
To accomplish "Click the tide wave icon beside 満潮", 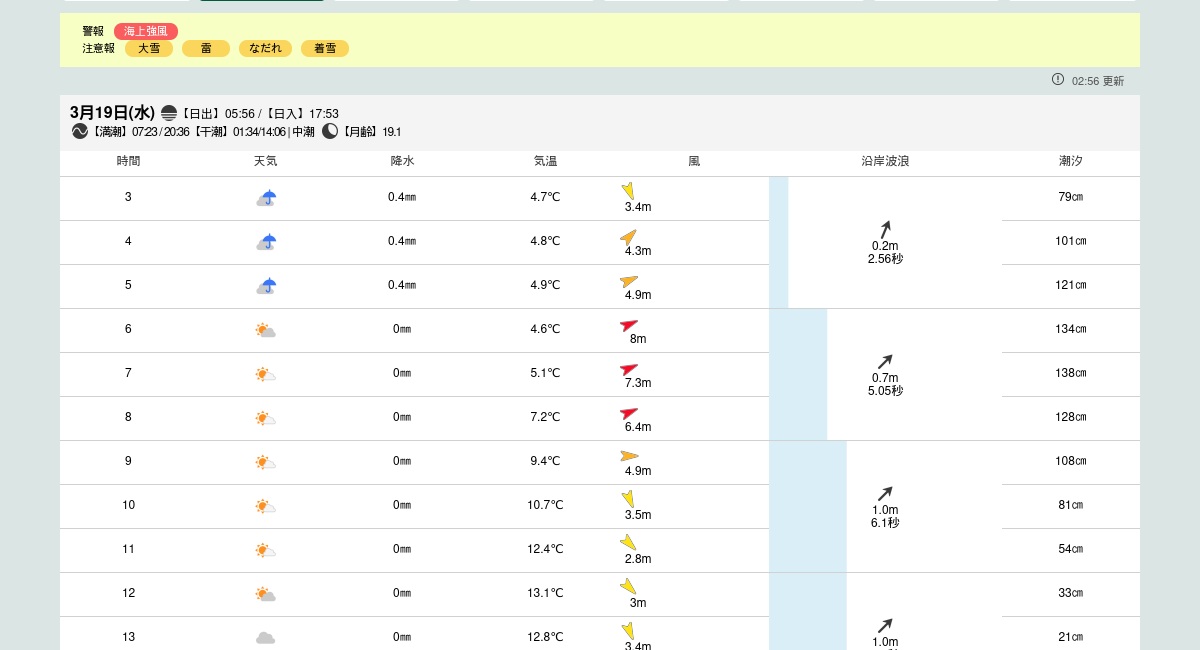I will (x=80, y=131).
